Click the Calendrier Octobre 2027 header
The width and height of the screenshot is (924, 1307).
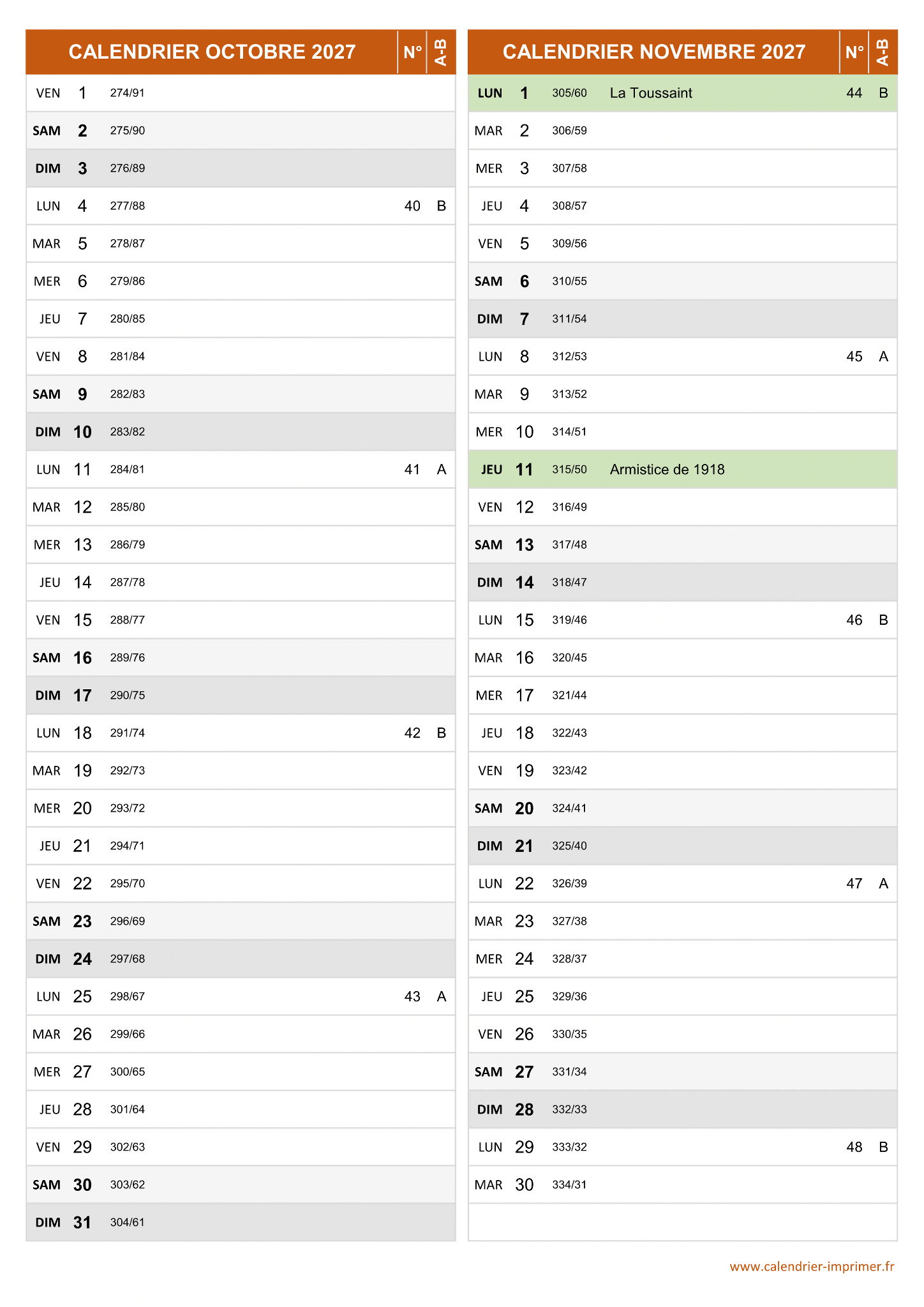212,52
